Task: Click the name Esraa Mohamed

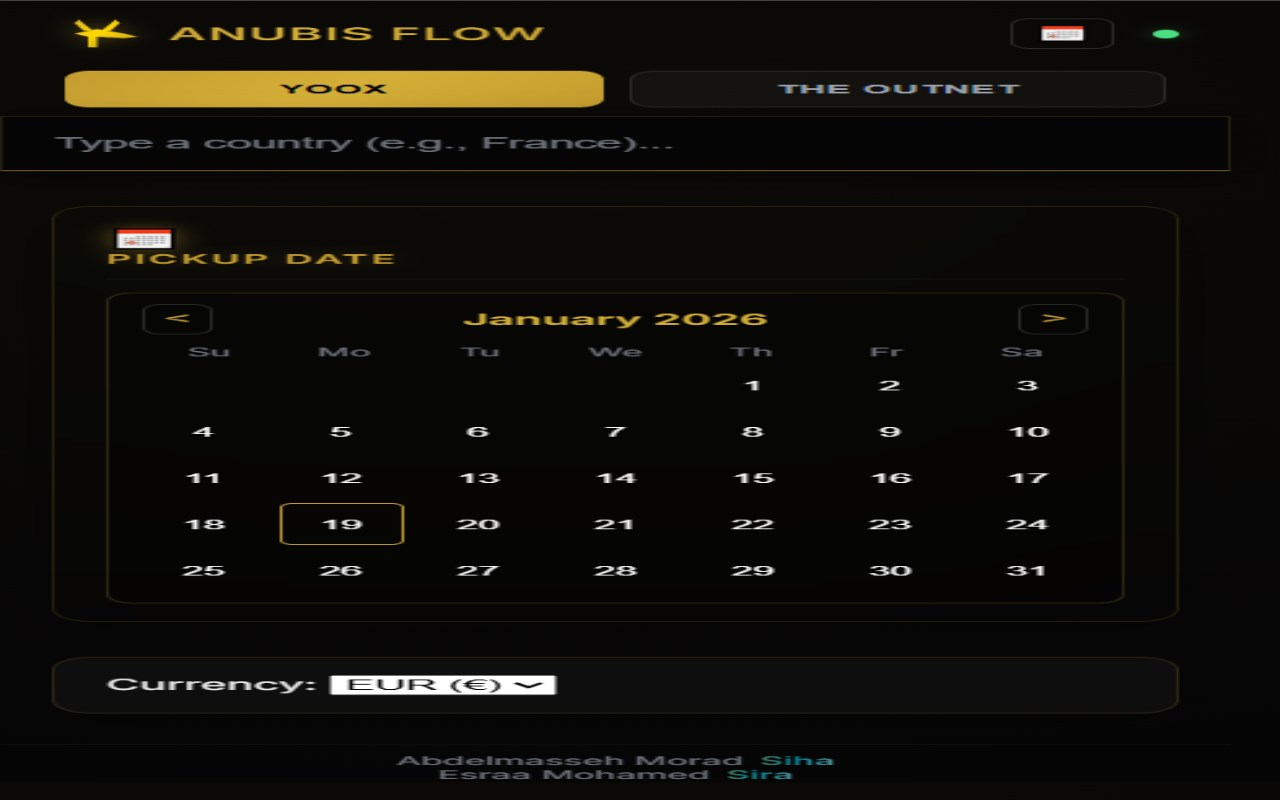Action: tap(573, 774)
